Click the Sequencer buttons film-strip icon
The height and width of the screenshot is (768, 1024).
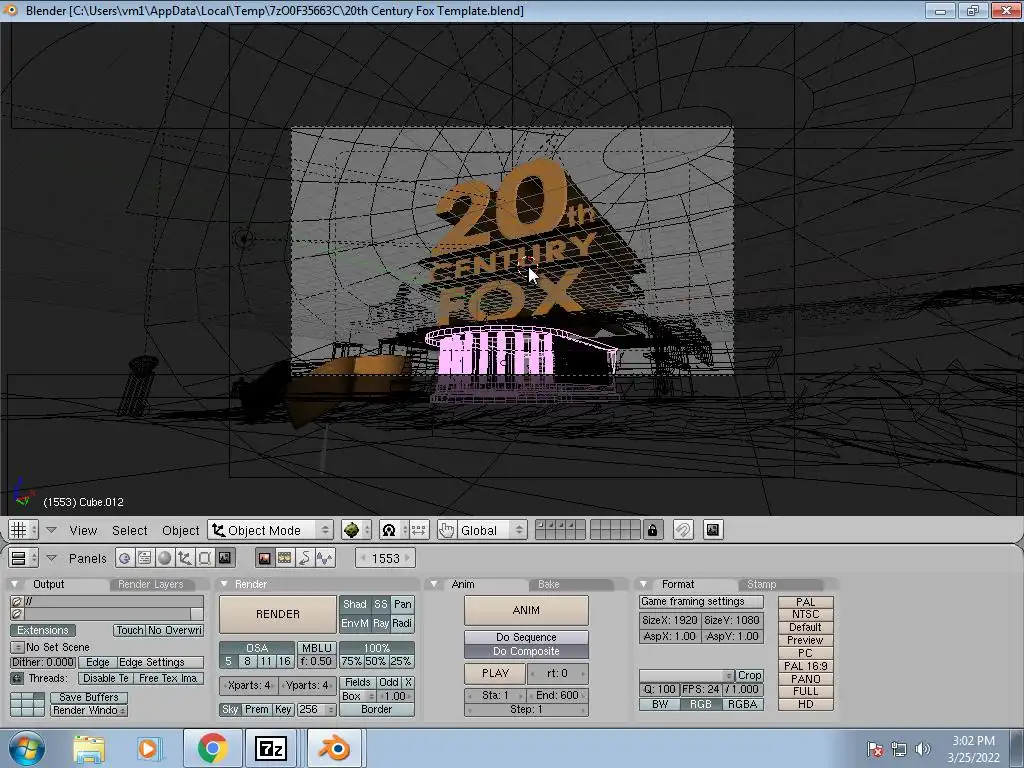click(285, 558)
